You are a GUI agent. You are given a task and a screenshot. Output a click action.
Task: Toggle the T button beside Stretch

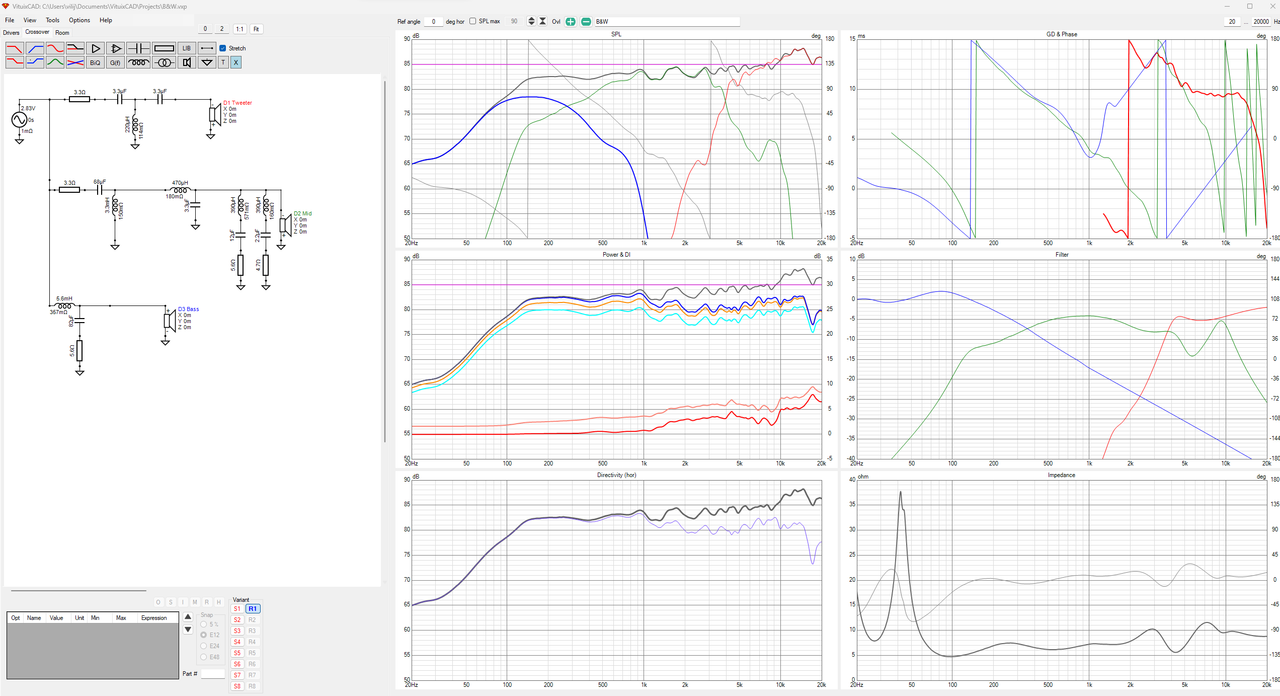pos(224,63)
